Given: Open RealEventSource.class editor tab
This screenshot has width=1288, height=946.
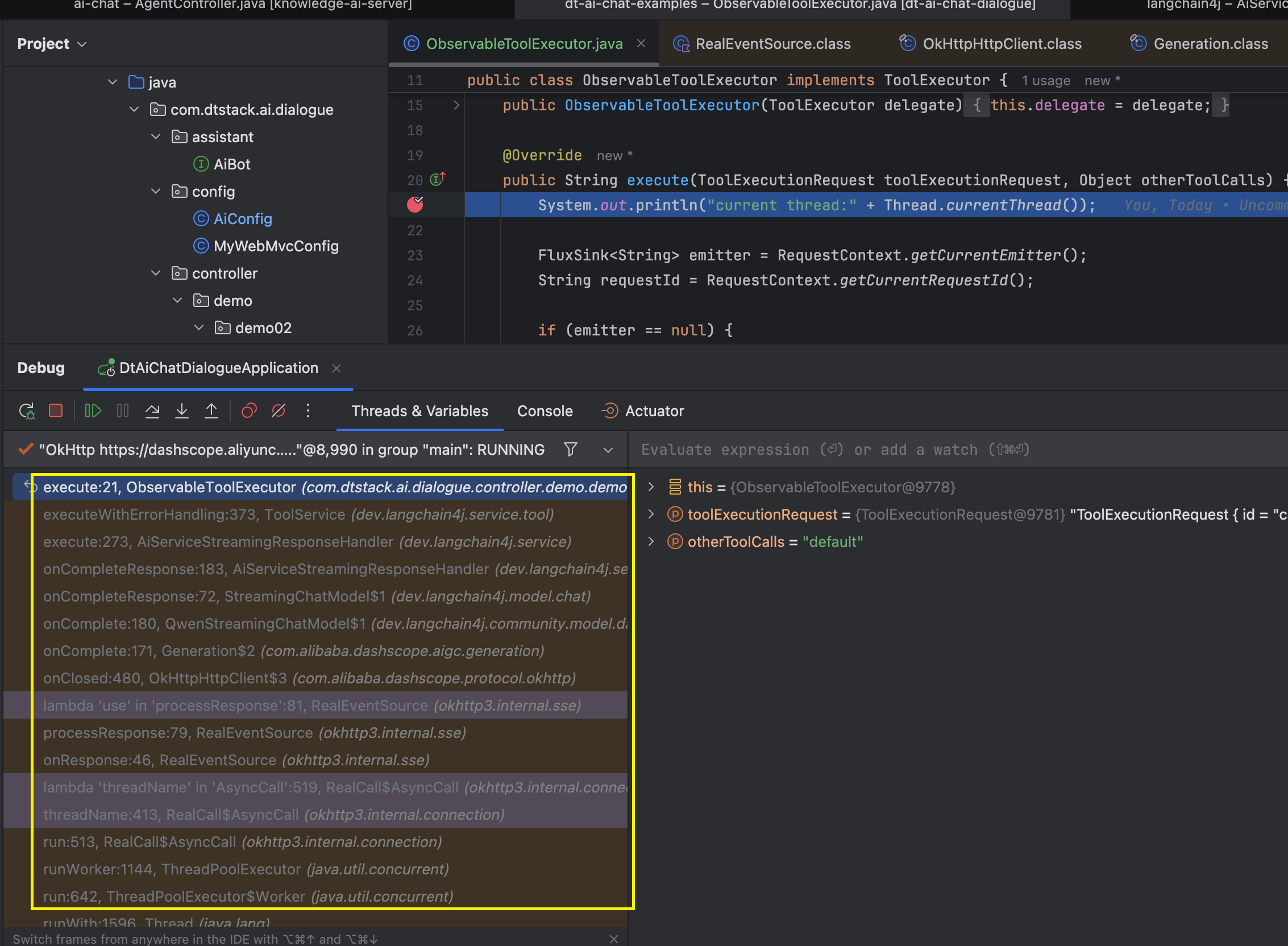Looking at the screenshot, I should [x=762, y=44].
